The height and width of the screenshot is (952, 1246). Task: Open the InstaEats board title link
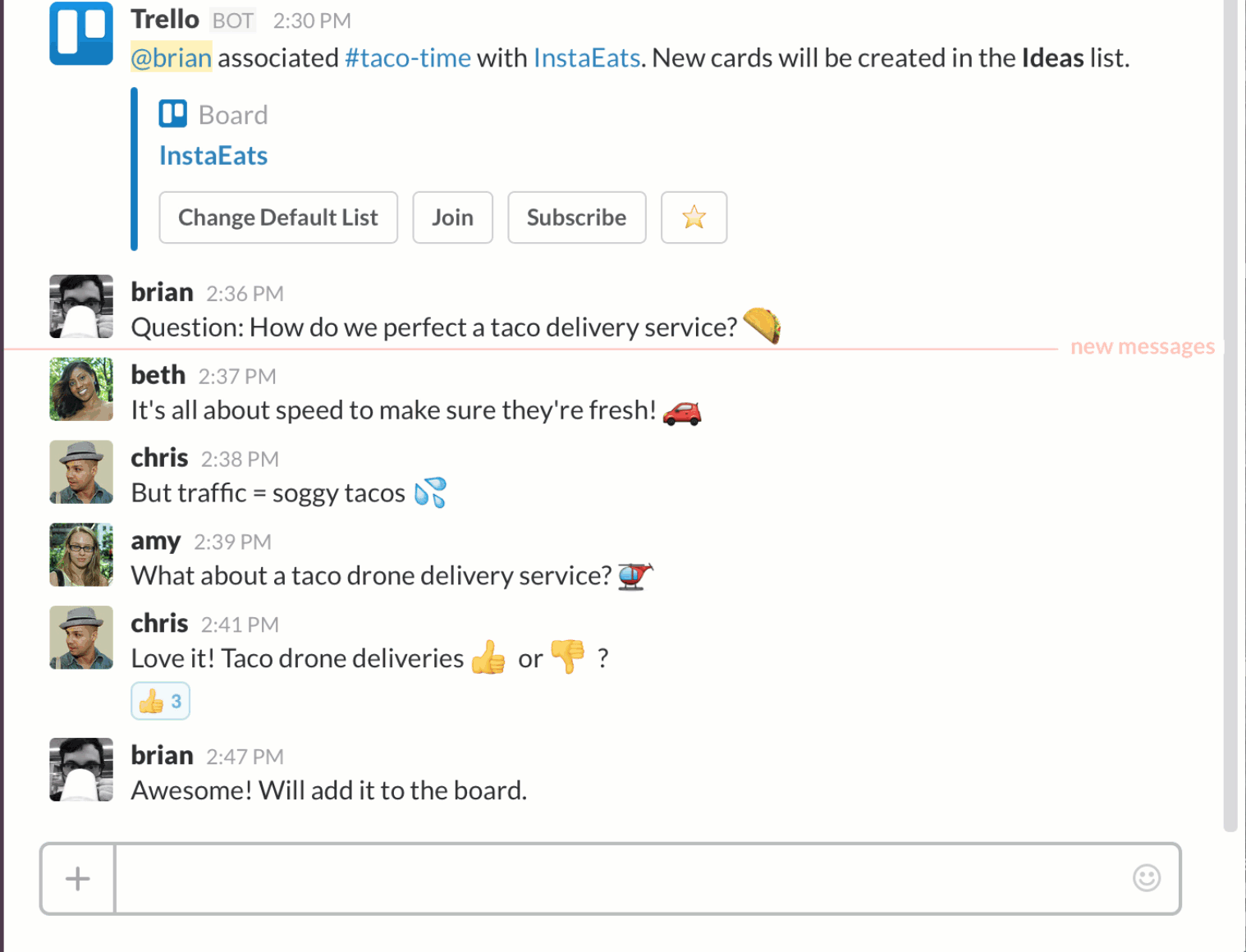213,156
